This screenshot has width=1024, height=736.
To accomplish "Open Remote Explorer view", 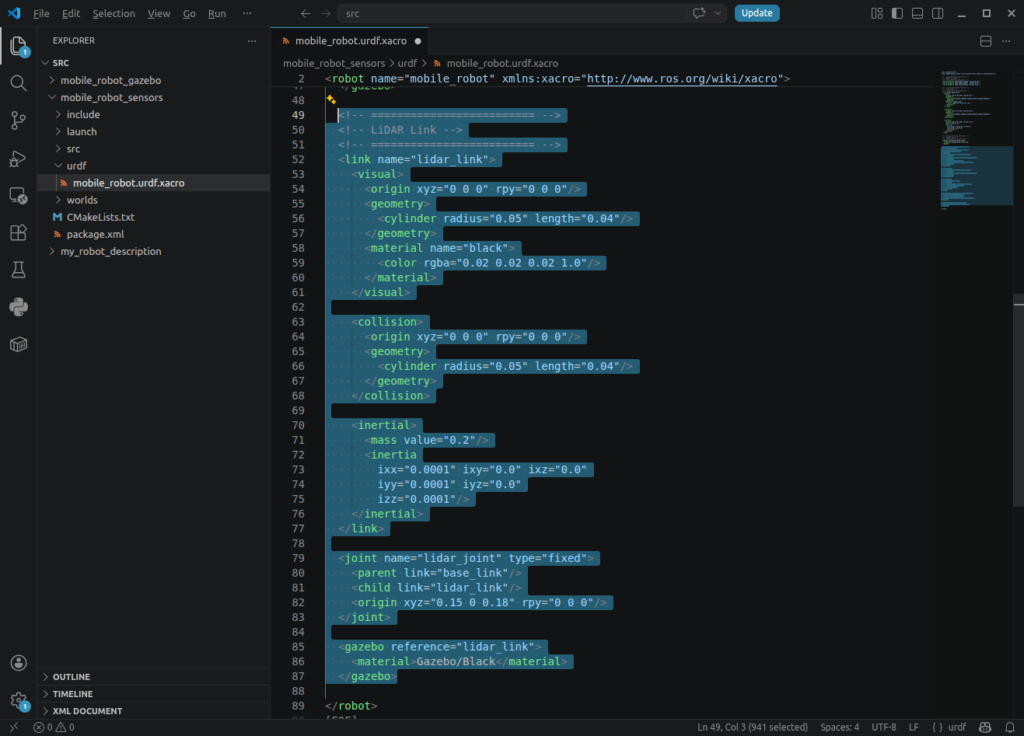I will (18, 195).
